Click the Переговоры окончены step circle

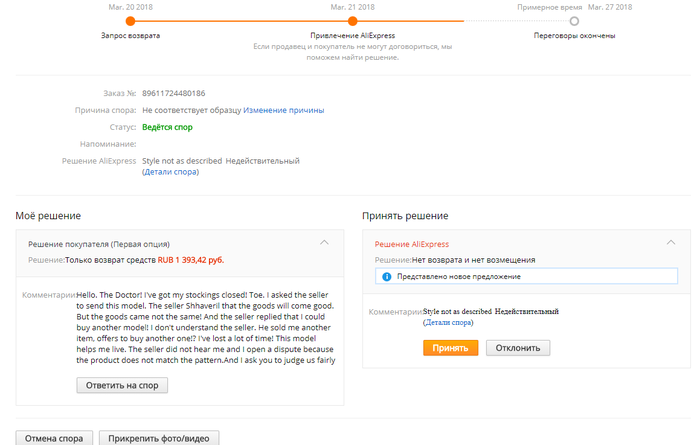[x=574, y=20]
